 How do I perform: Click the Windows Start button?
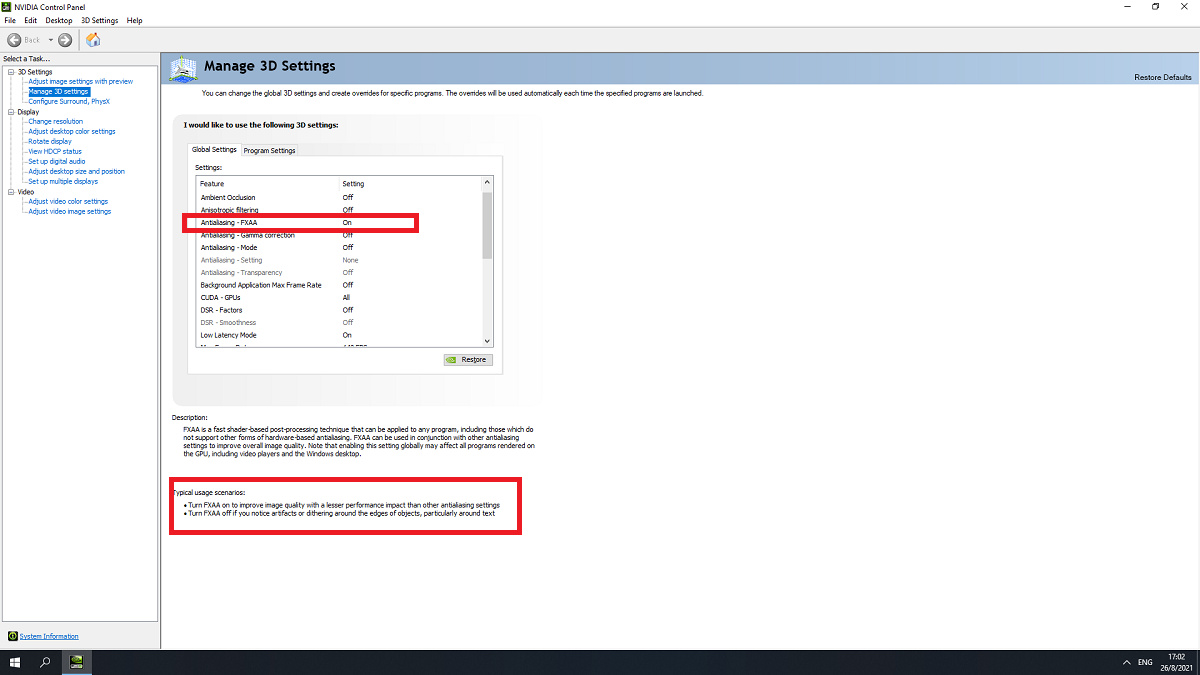pos(15,662)
